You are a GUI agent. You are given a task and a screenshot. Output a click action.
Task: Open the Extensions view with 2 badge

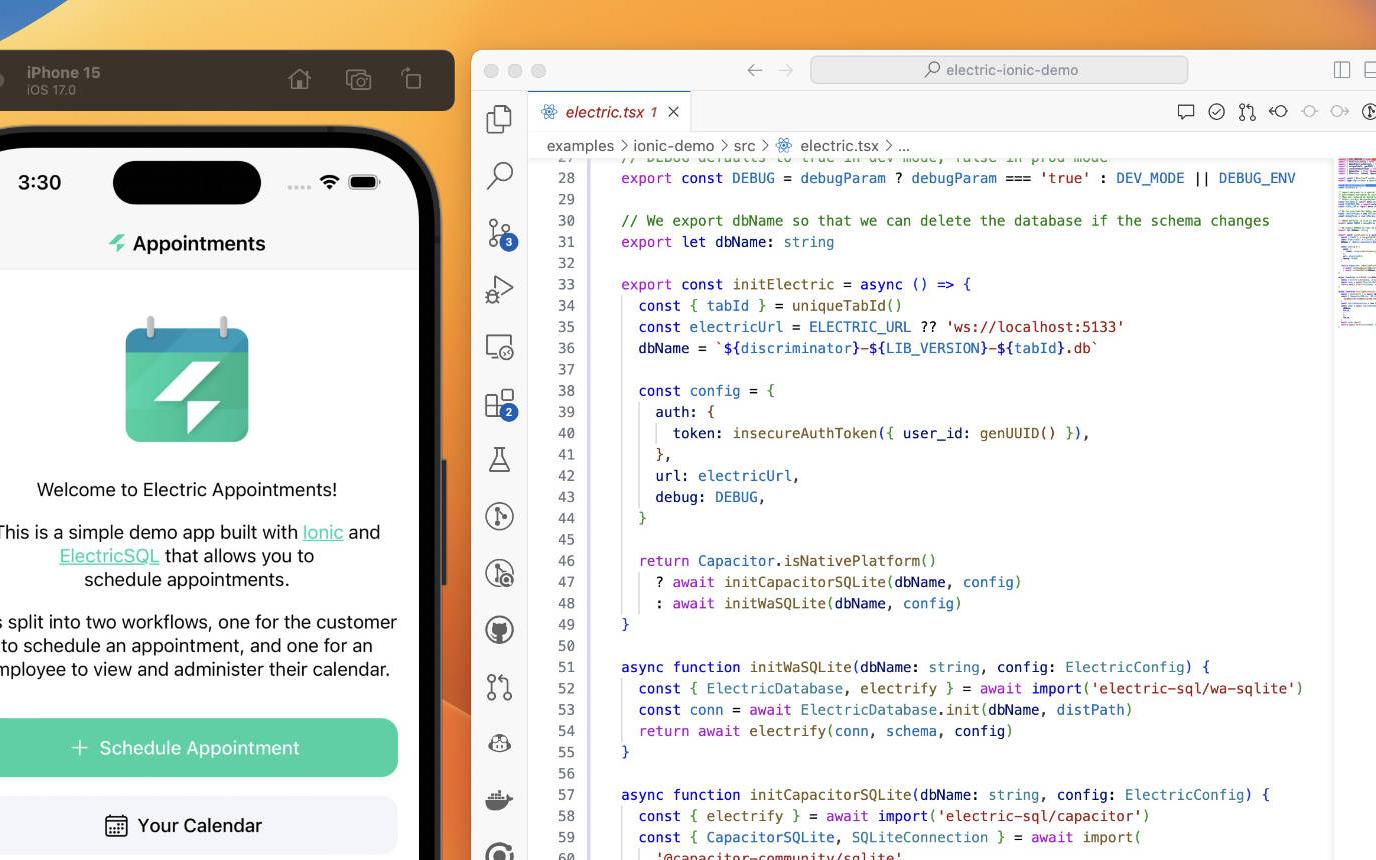499,403
